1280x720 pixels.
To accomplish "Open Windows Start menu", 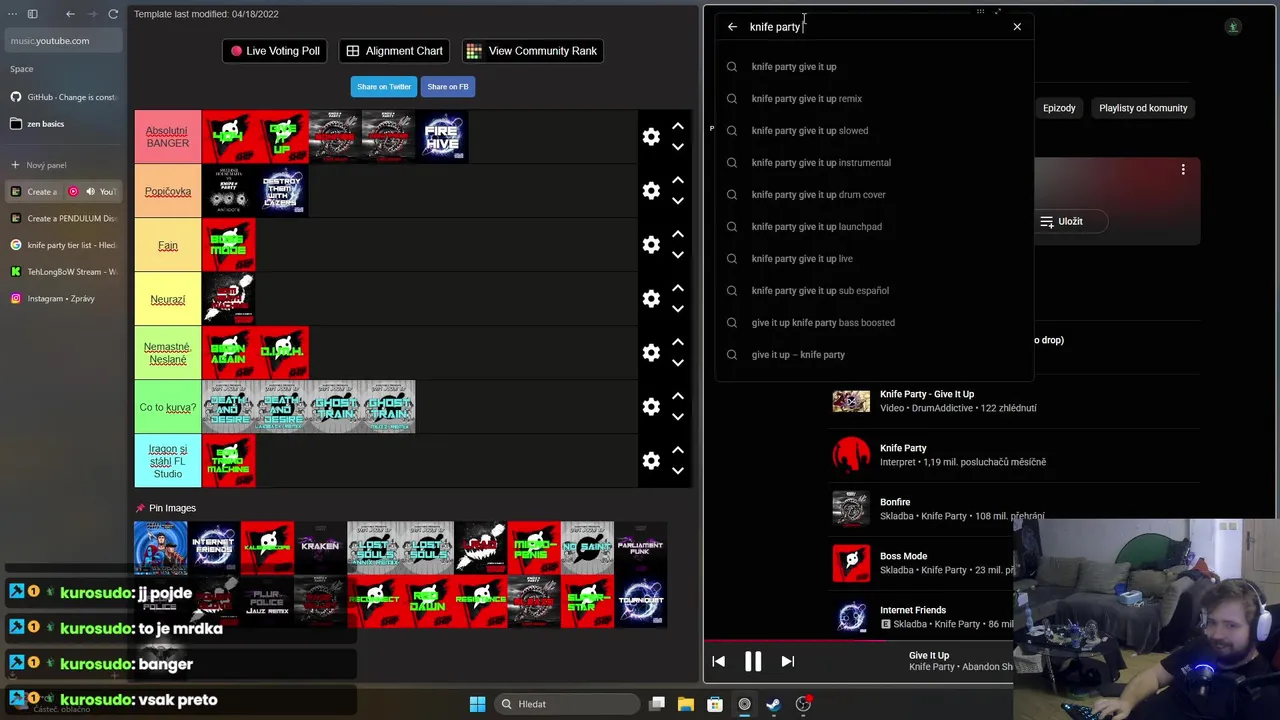I will pyautogui.click(x=477, y=704).
